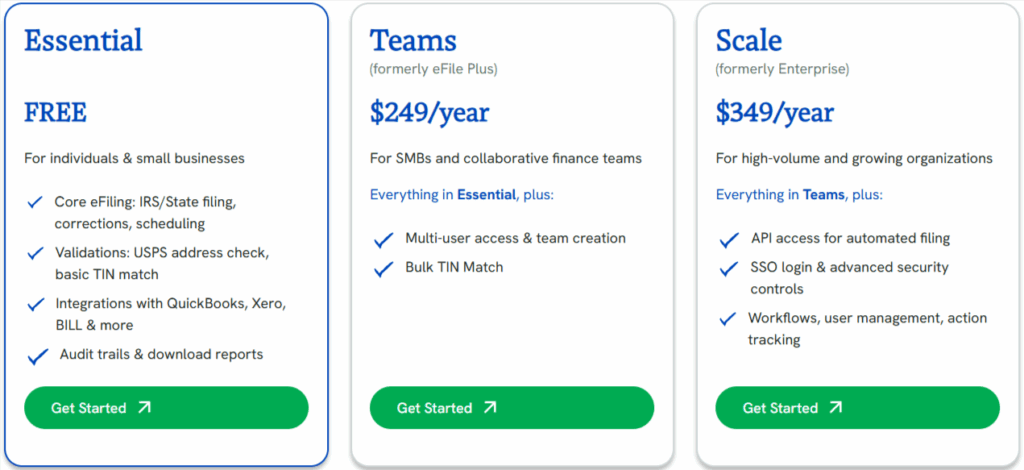Image resolution: width=1024 pixels, height=470 pixels.
Task: Click the checkmark beside Workflows, user management
Action: tap(728, 319)
